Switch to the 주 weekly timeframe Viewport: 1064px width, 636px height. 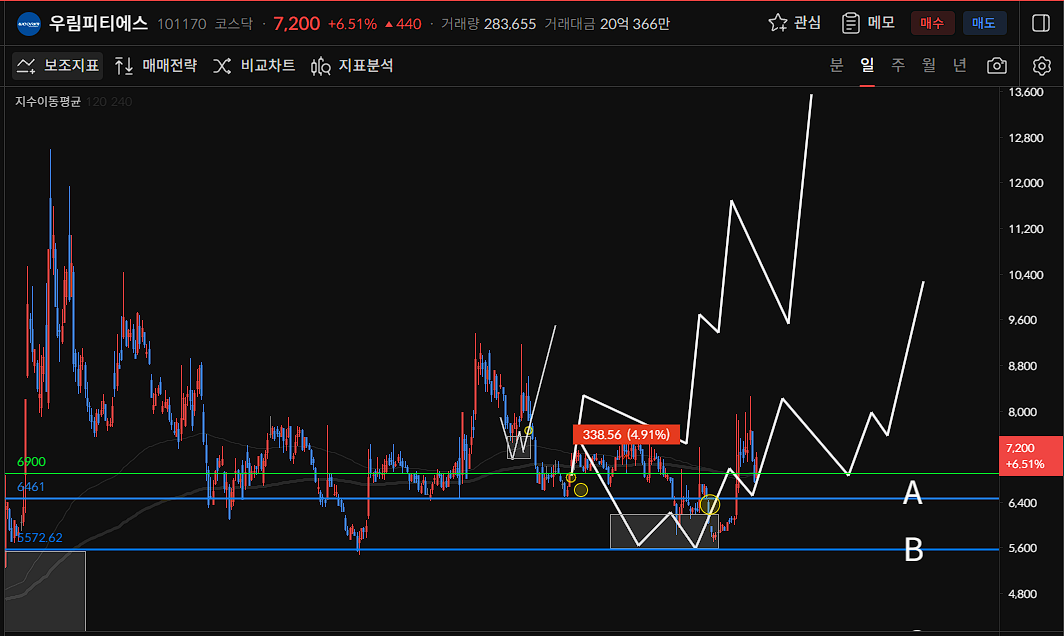[x=898, y=65]
